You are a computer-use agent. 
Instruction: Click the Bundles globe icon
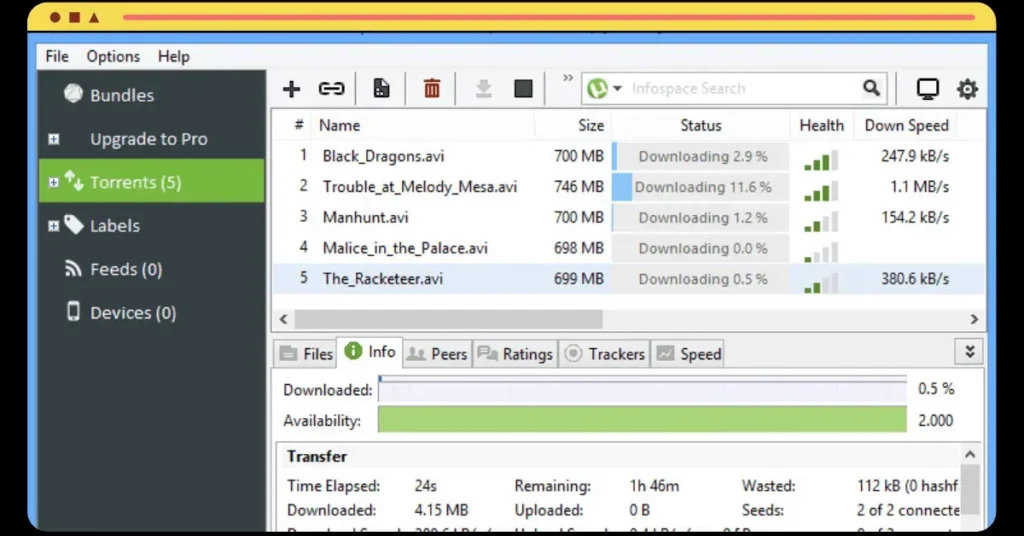[x=73, y=94]
